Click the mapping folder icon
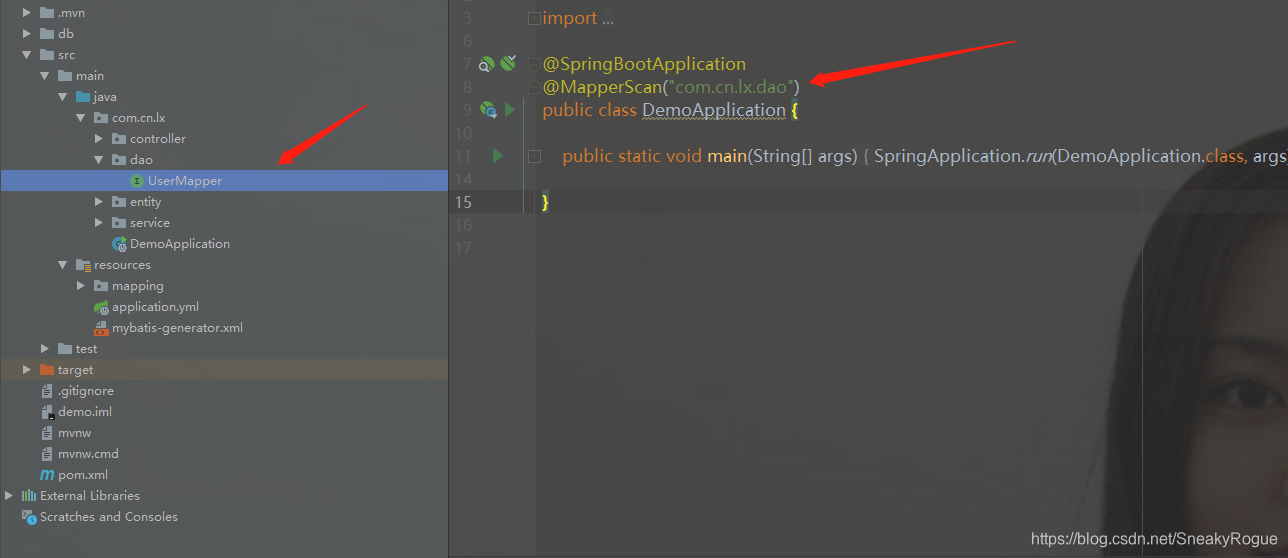Viewport: 1288px width, 558px height. pos(101,286)
